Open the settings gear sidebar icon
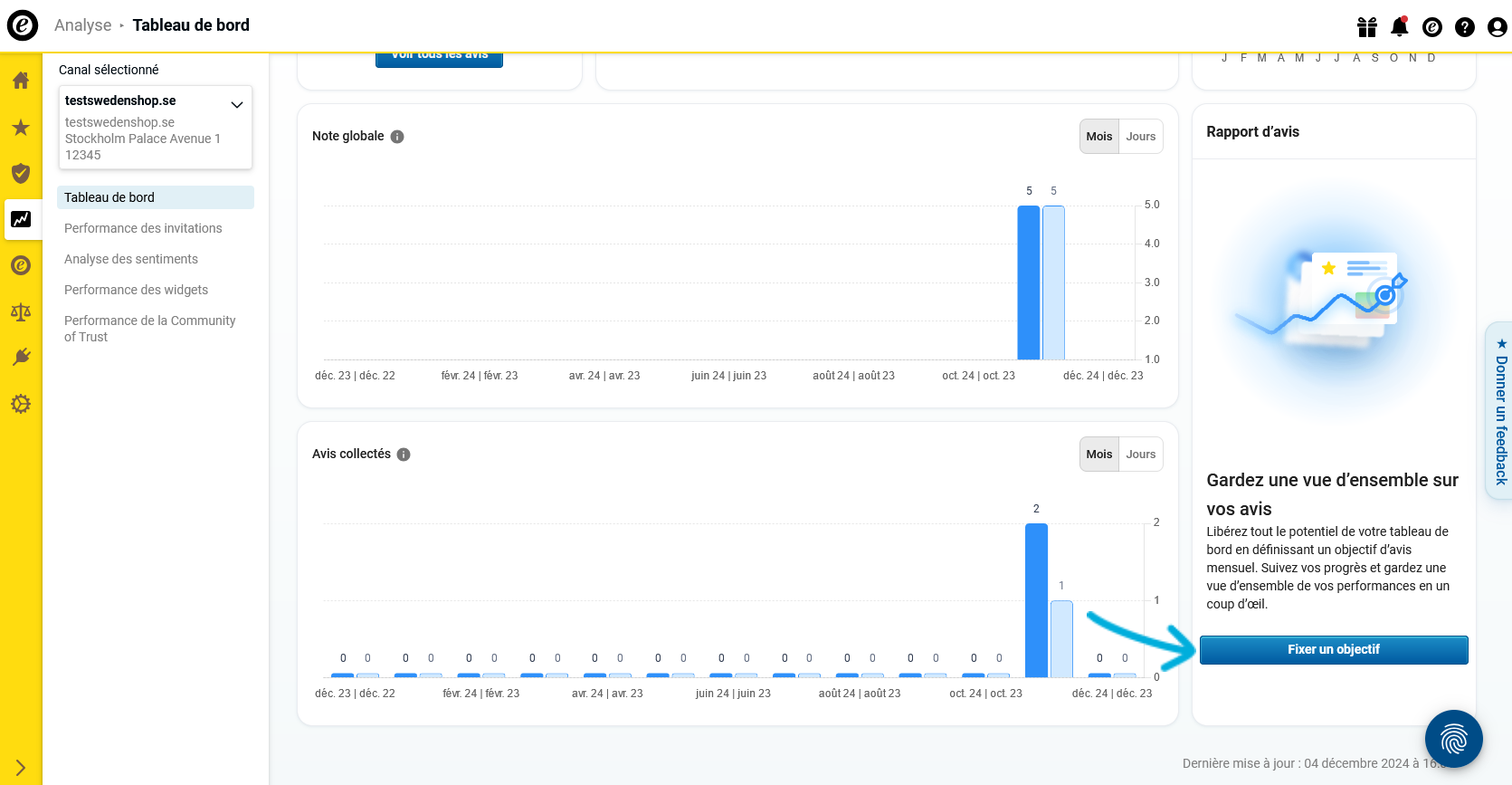Image resolution: width=1512 pixels, height=785 pixels. tap(21, 404)
